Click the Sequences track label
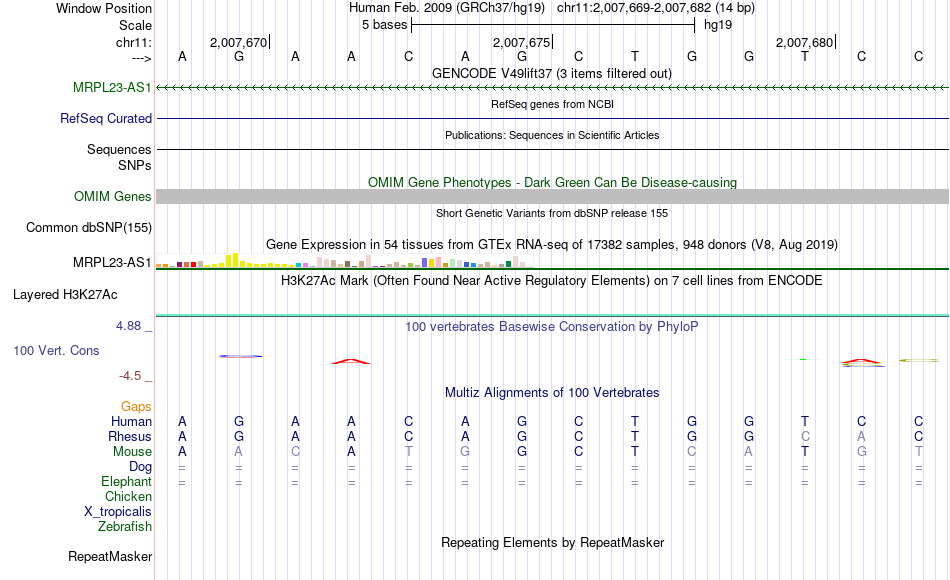Viewport: 950px width, 580px height. click(119, 149)
